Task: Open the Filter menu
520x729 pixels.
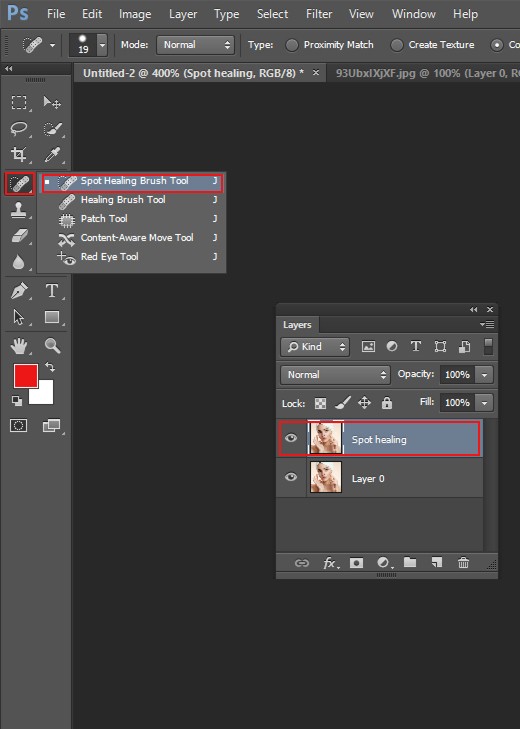Action: (319, 14)
